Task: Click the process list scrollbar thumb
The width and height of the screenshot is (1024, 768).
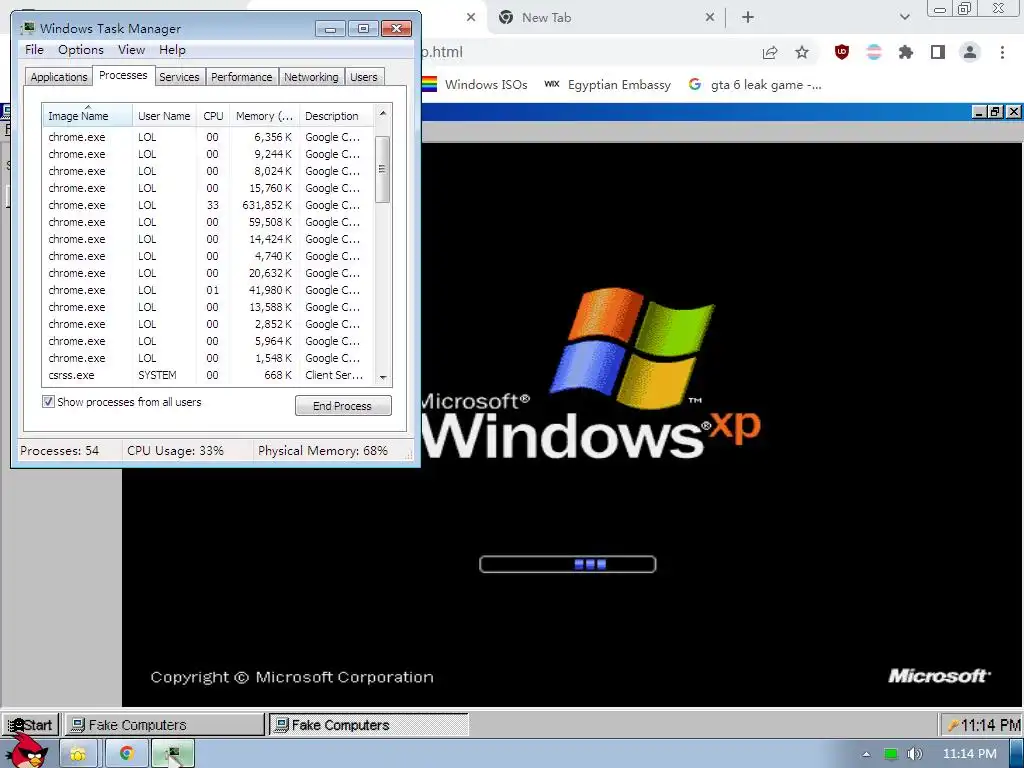Action: coord(383,169)
